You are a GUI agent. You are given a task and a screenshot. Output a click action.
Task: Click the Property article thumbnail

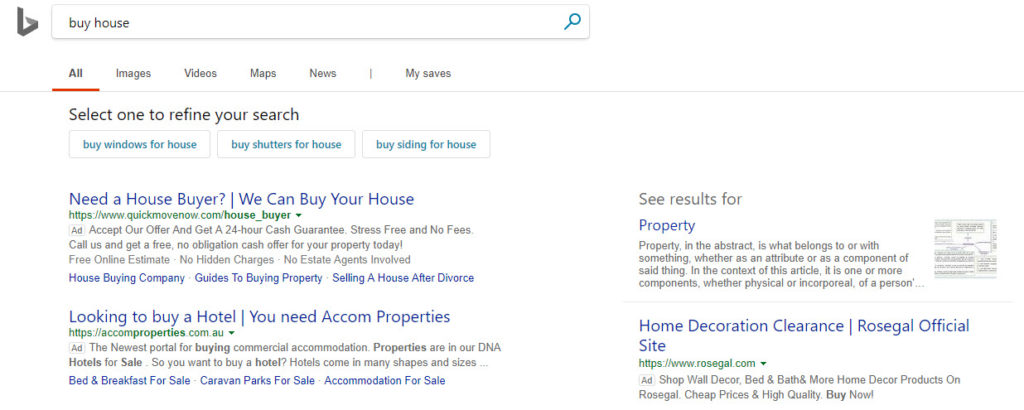pos(965,248)
